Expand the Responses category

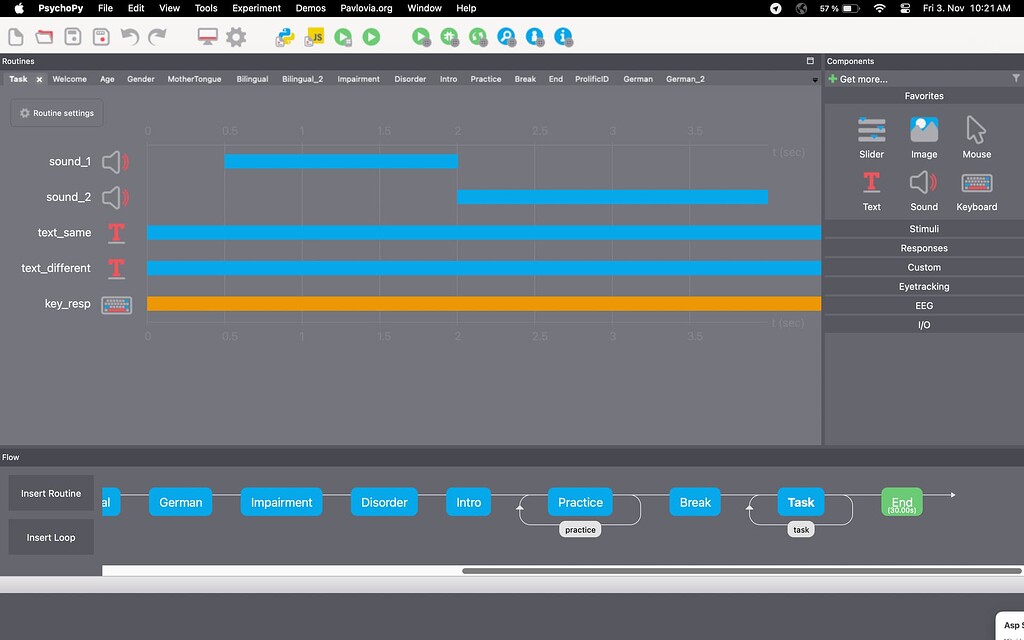click(x=923, y=247)
